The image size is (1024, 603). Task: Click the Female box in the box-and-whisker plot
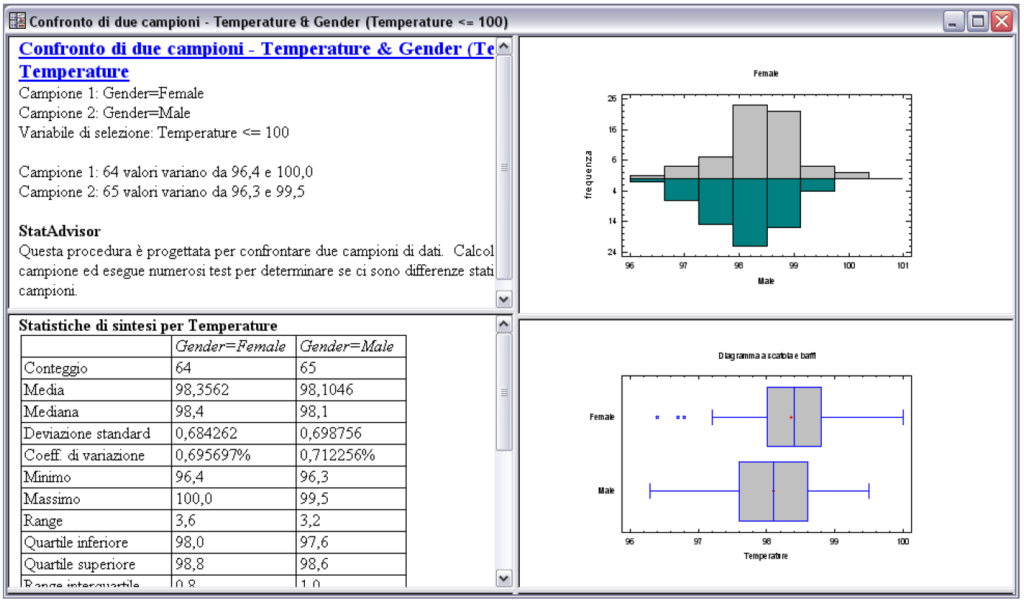coord(794,417)
